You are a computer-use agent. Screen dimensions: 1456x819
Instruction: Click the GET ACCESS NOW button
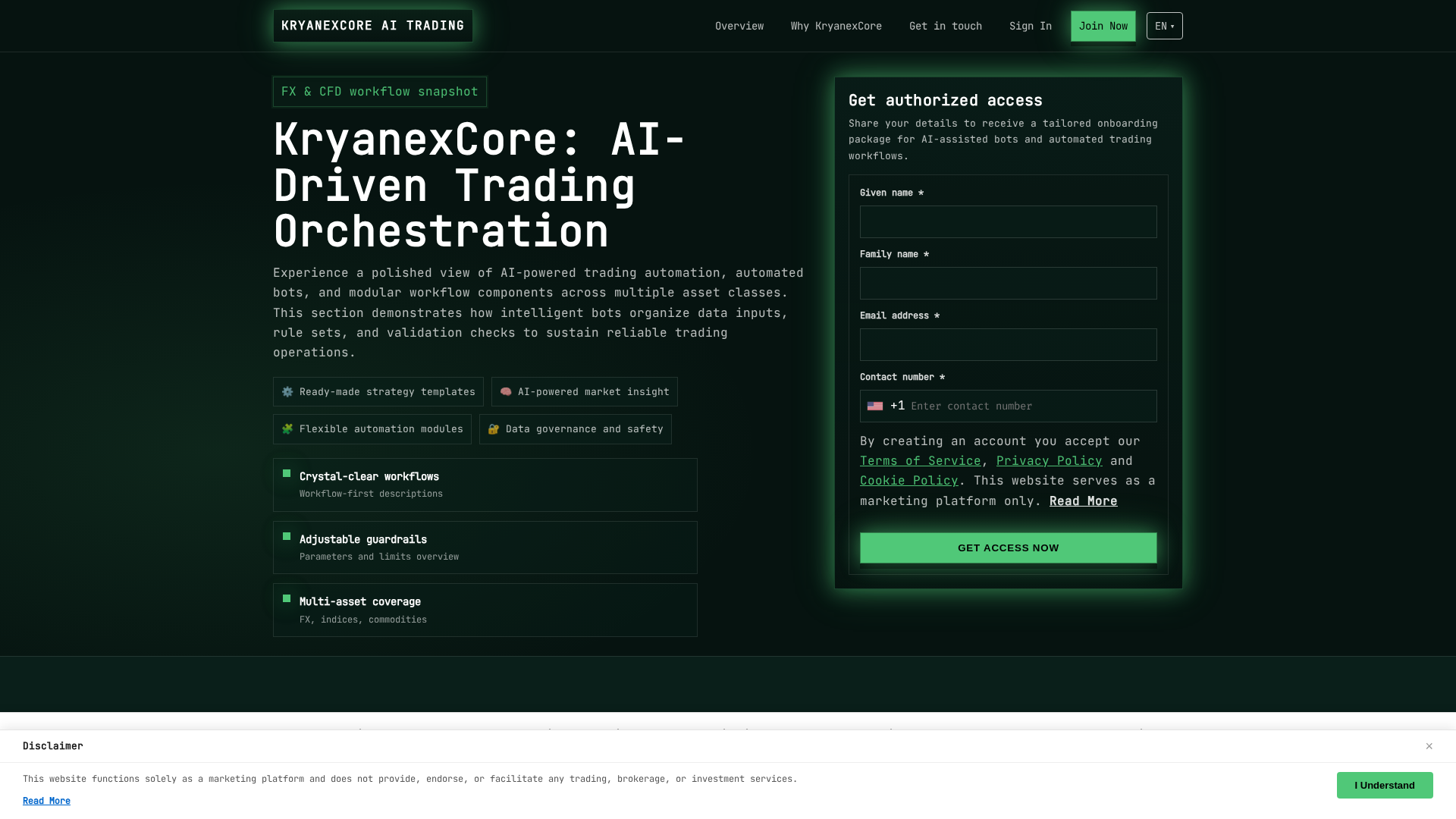click(1008, 548)
